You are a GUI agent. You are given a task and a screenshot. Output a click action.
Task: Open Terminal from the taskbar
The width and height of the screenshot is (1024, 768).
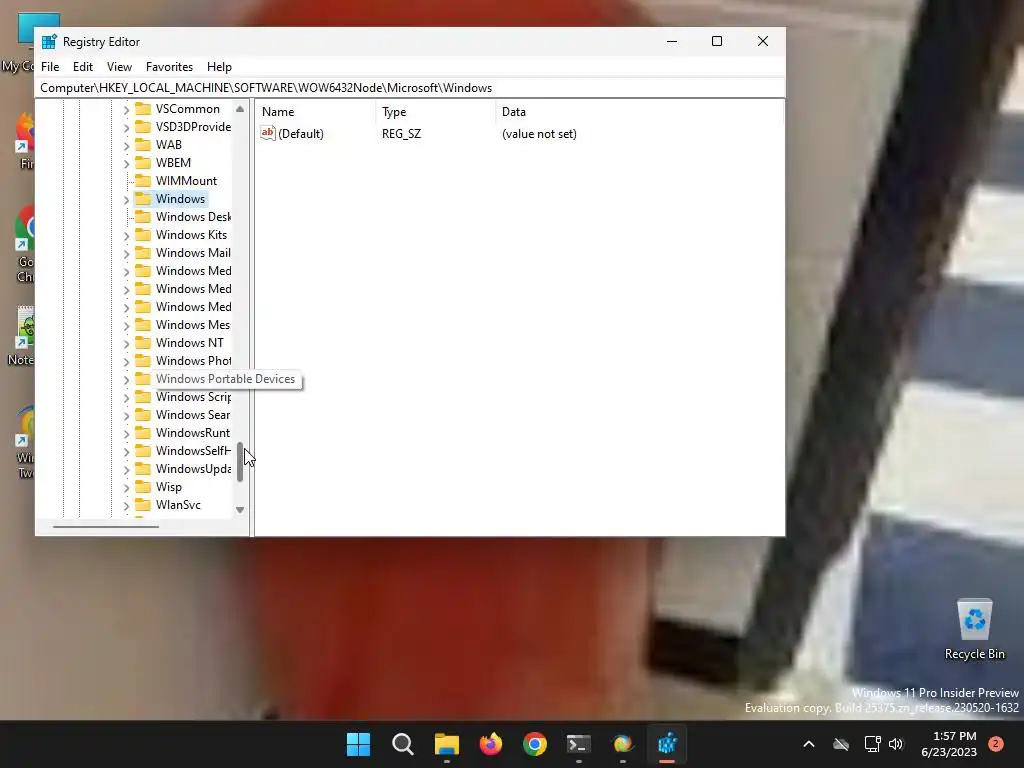[x=579, y=744]
